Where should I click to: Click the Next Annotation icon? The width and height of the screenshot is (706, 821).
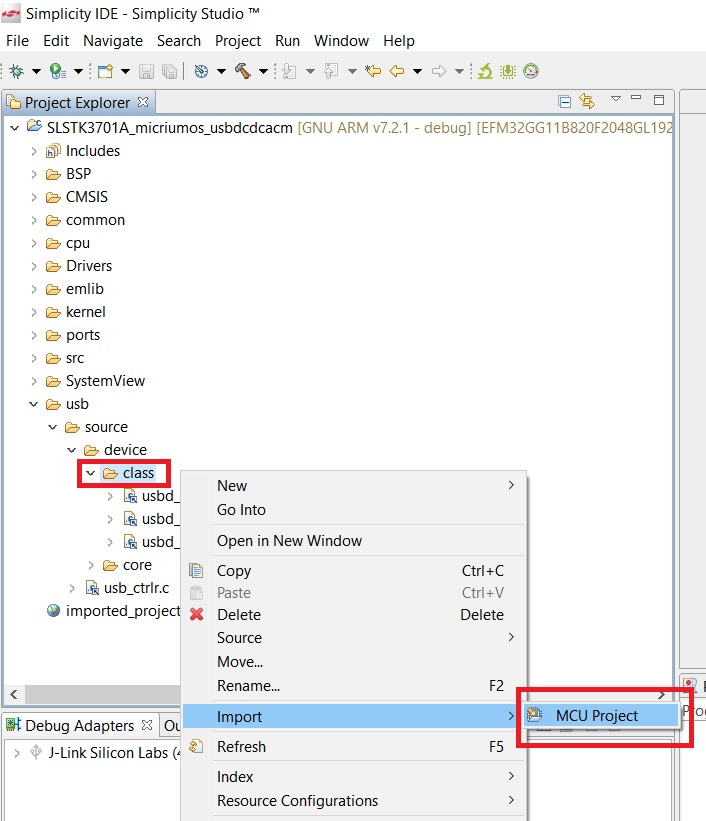click(x=290, y=71)
